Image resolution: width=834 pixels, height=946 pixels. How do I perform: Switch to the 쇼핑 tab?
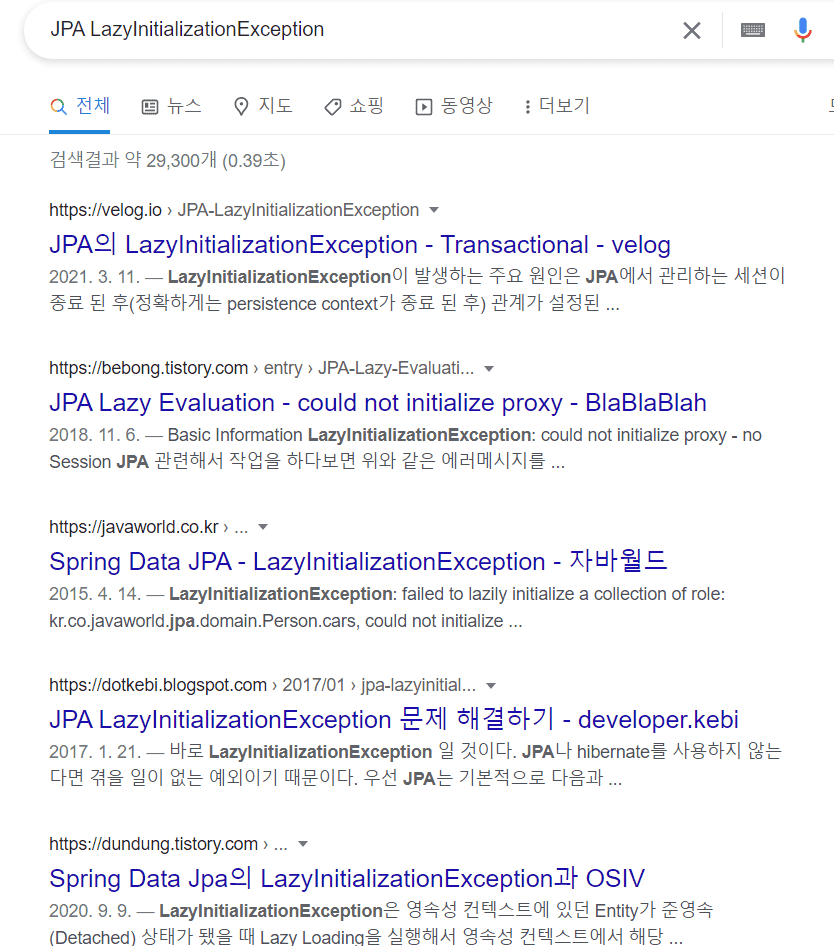(x=354, y=106)
